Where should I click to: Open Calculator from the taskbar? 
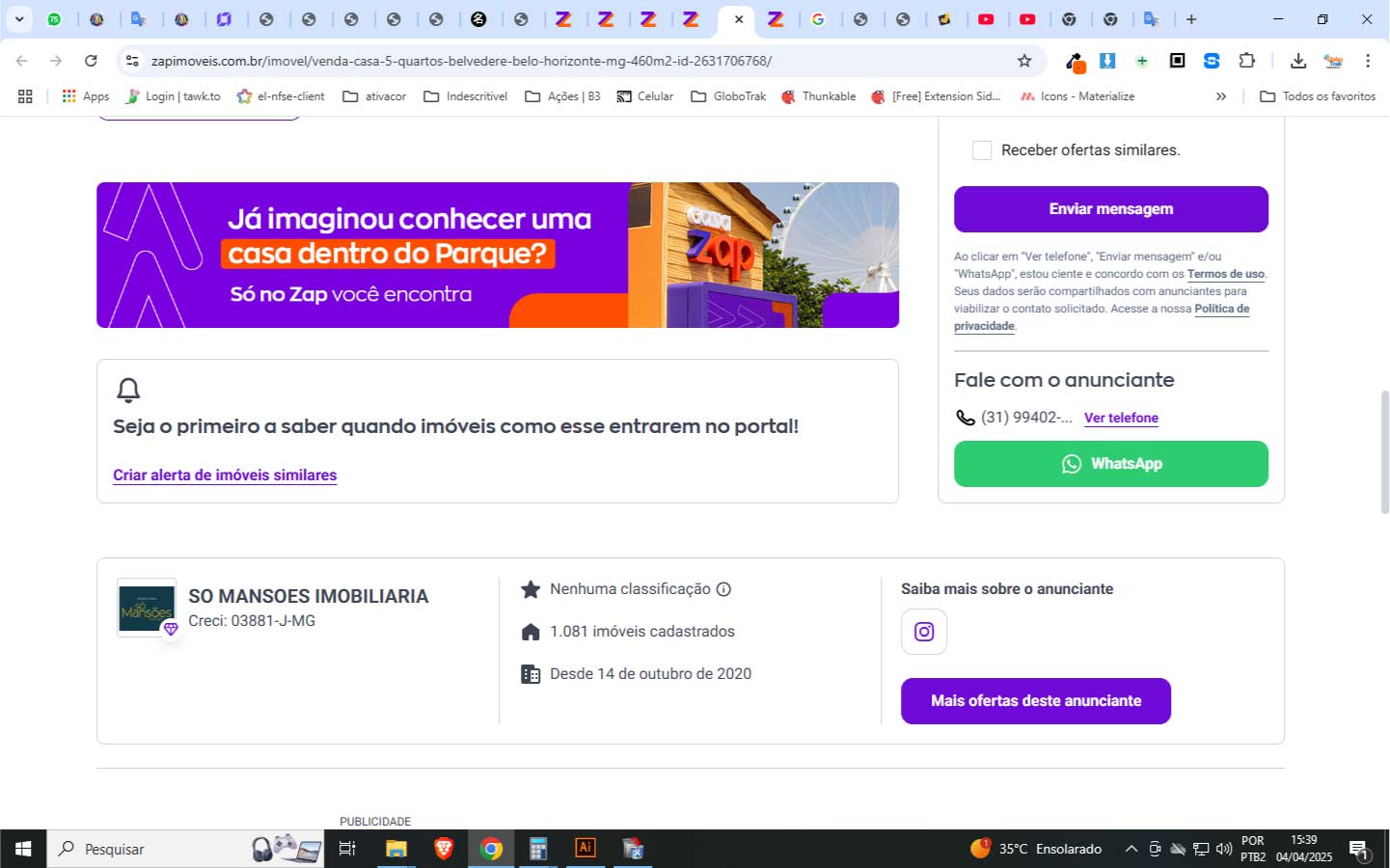click(537, 849)
